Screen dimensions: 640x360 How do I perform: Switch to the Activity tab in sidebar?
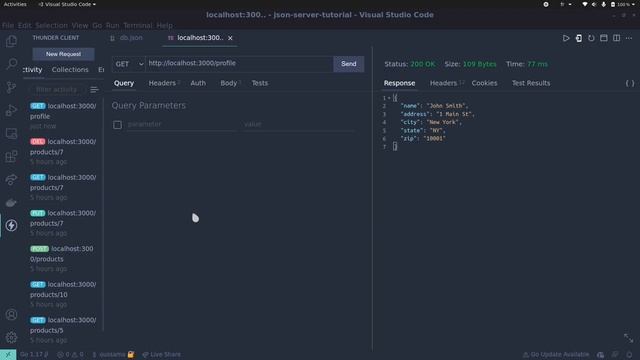[33, 70]
